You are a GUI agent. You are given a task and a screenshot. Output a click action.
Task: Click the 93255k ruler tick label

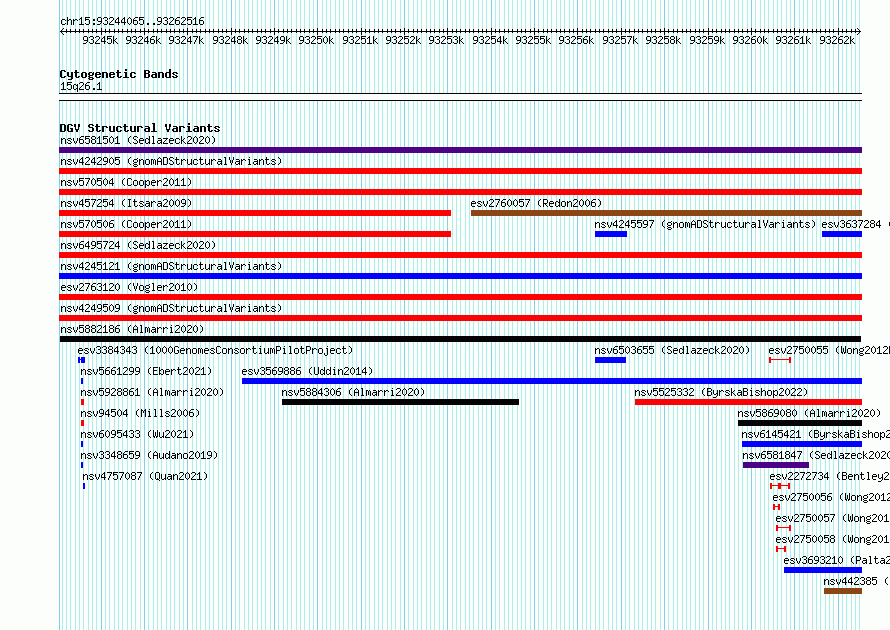click(x=533, y=40)
